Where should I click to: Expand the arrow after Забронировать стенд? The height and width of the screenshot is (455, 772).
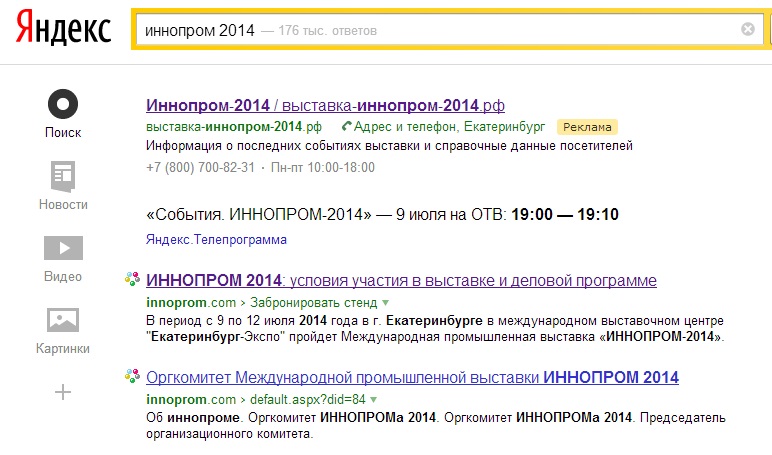click(385, 303)
